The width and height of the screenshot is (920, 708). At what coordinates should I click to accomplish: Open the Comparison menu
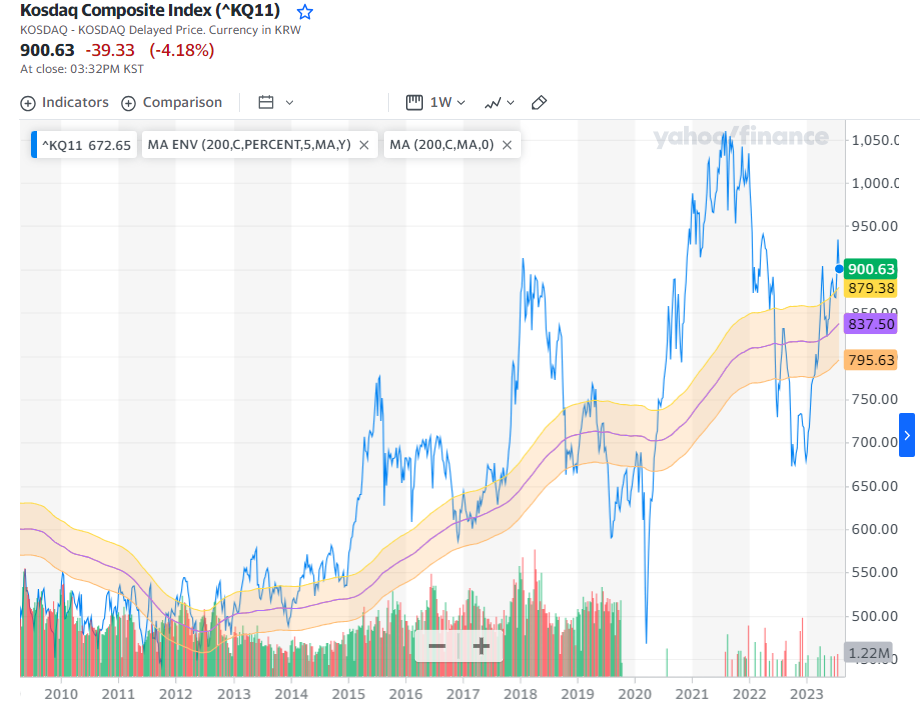pos(171,103)
